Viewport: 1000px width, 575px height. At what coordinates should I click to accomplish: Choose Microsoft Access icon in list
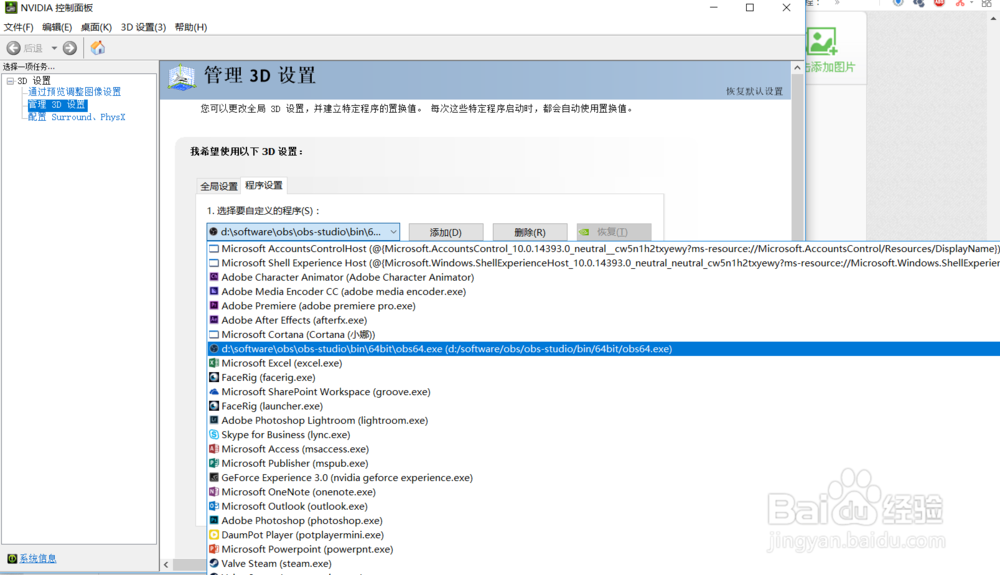pyautogui.click(x=214, y=449)
